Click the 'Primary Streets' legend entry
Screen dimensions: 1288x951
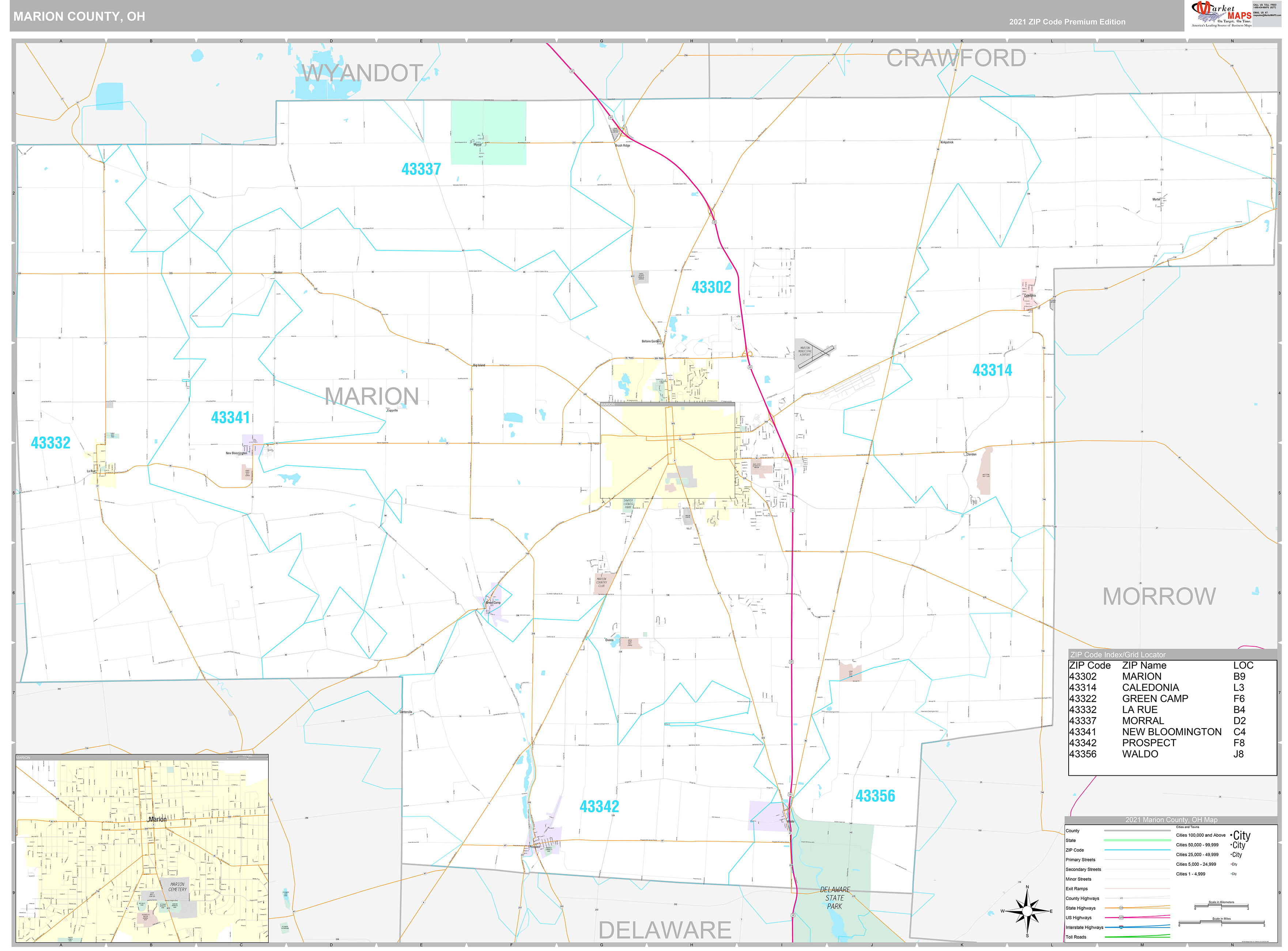[x=1080, y=860]
